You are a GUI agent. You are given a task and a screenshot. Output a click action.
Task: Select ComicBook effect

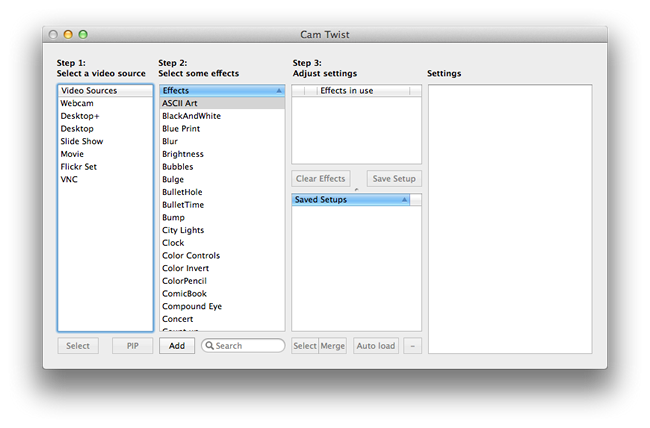[x=222, y=294]
